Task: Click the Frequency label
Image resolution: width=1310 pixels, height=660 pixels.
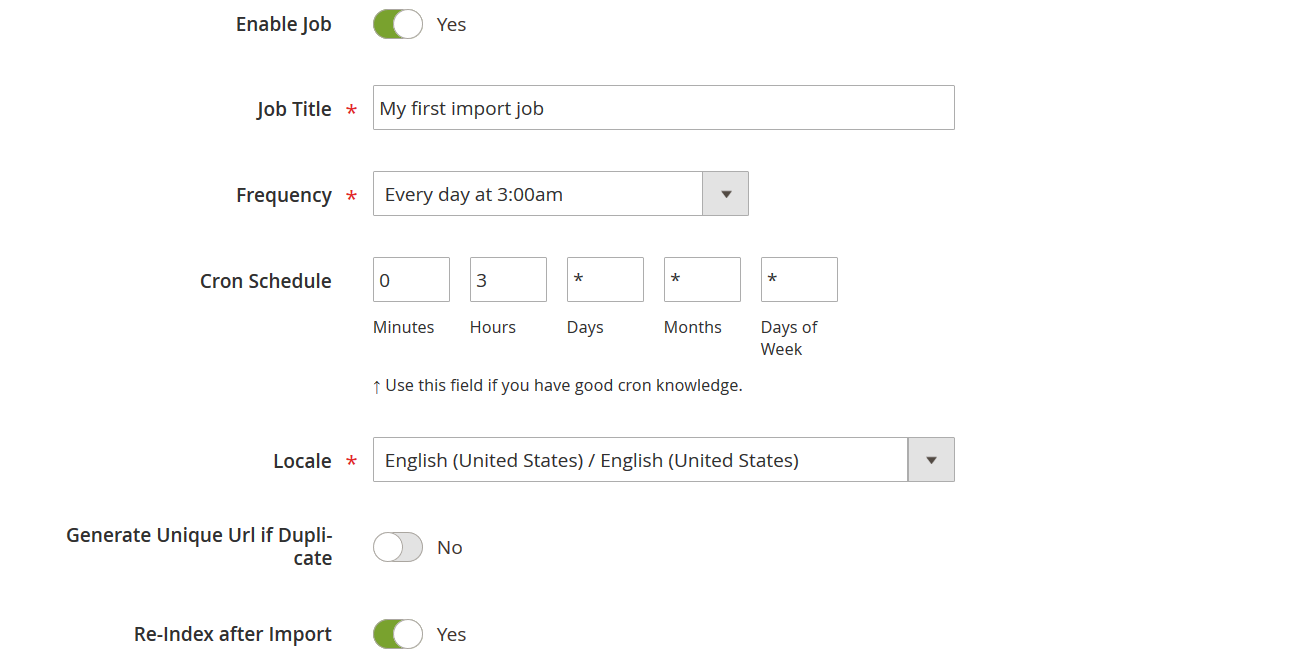Action: (x=284, y=195)
